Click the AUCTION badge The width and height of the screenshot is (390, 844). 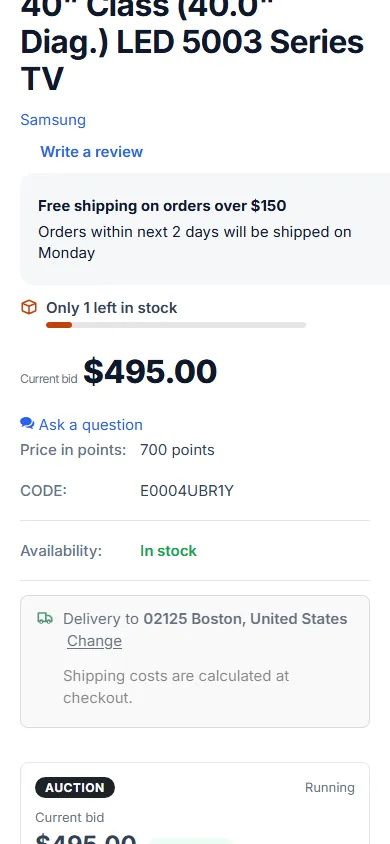(x=75, y=787)
